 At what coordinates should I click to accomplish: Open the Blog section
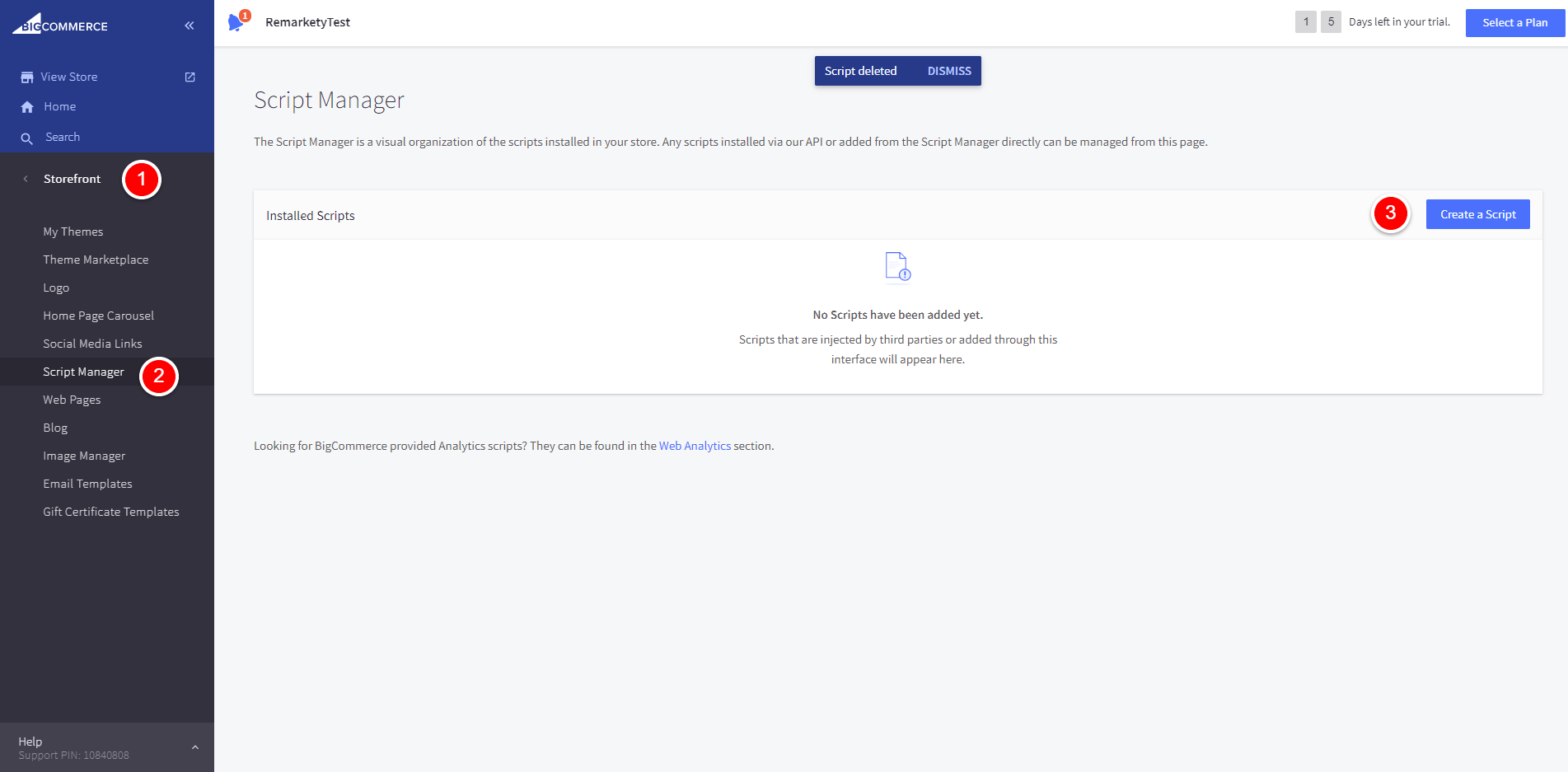(x=55, y=428)
